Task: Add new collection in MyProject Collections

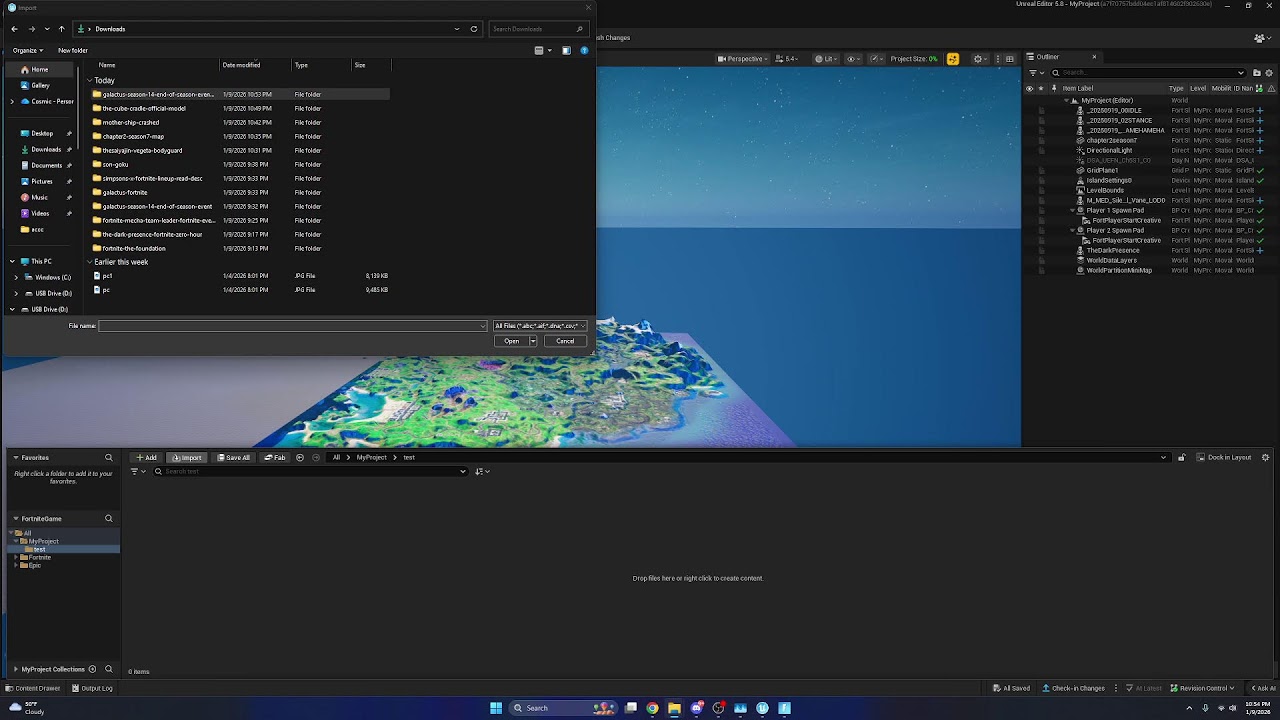Action: point(92,669)
